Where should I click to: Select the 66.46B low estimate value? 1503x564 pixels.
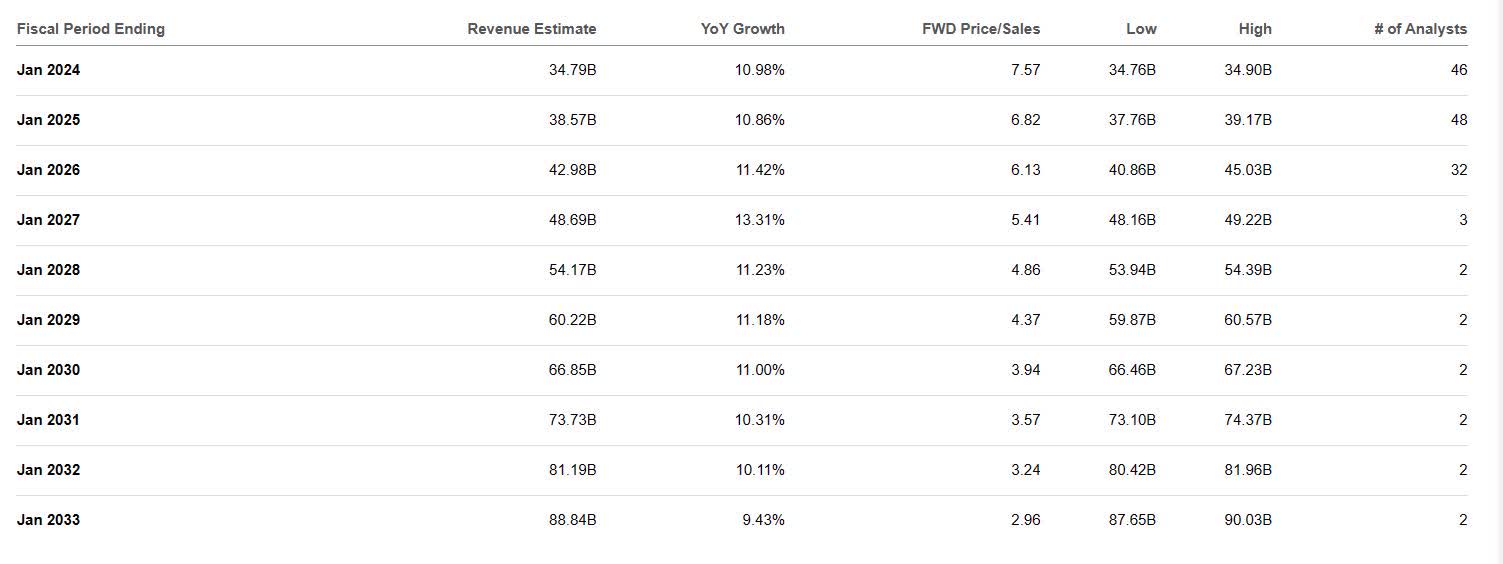tap(1132, 370)
